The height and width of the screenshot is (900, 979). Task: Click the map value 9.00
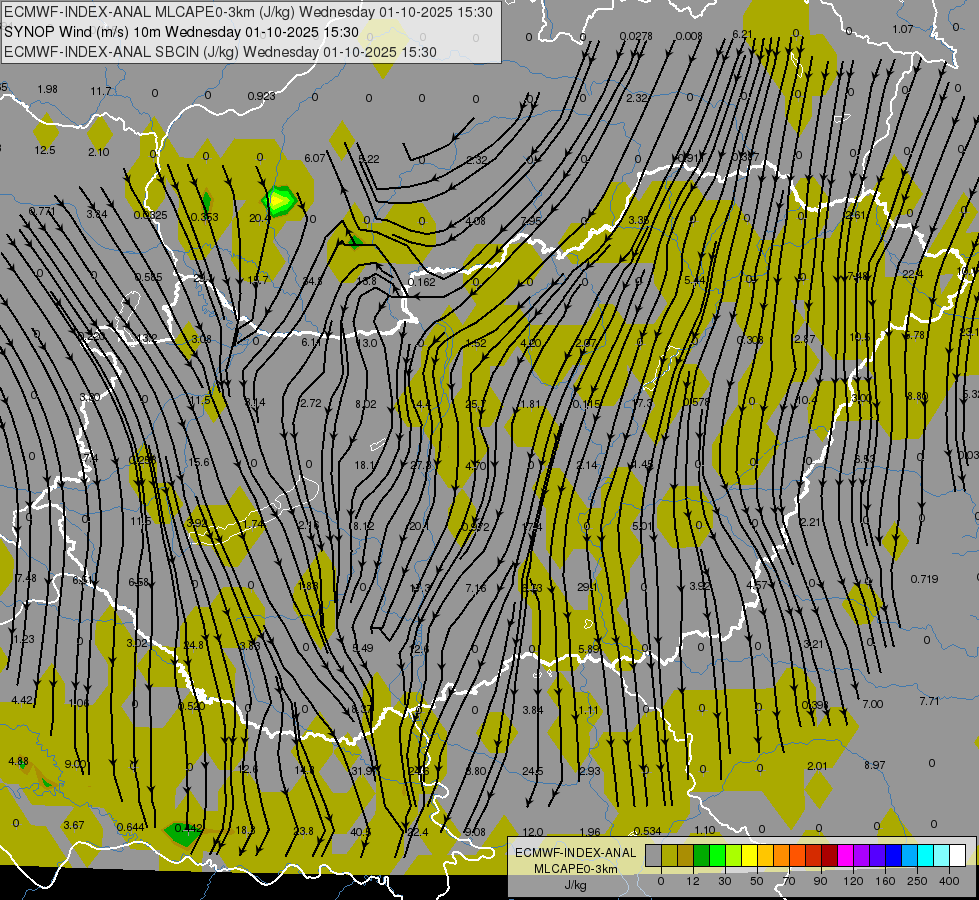click(76, 764)
